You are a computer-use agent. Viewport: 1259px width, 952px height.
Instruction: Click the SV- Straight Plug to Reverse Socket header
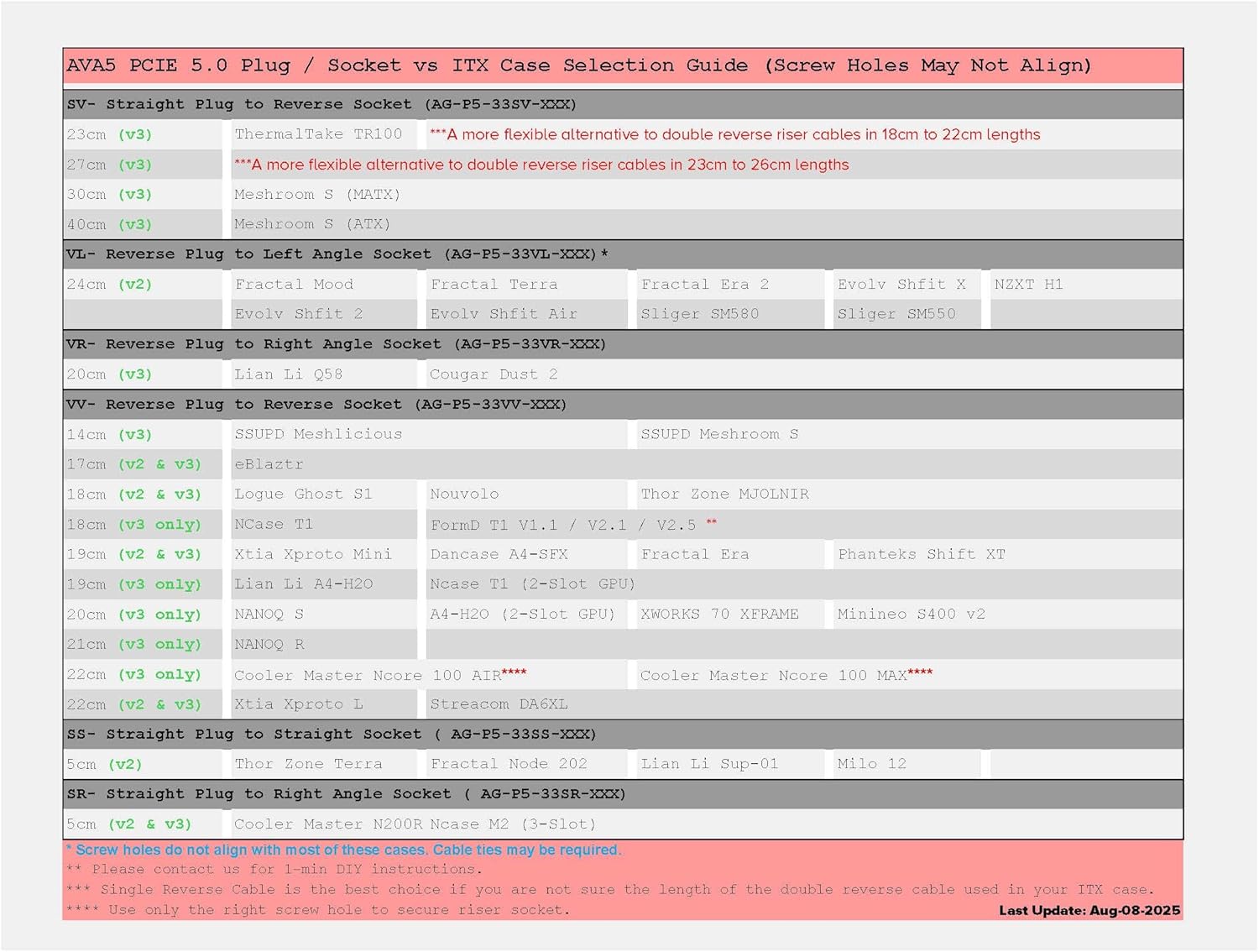(321, 105)
